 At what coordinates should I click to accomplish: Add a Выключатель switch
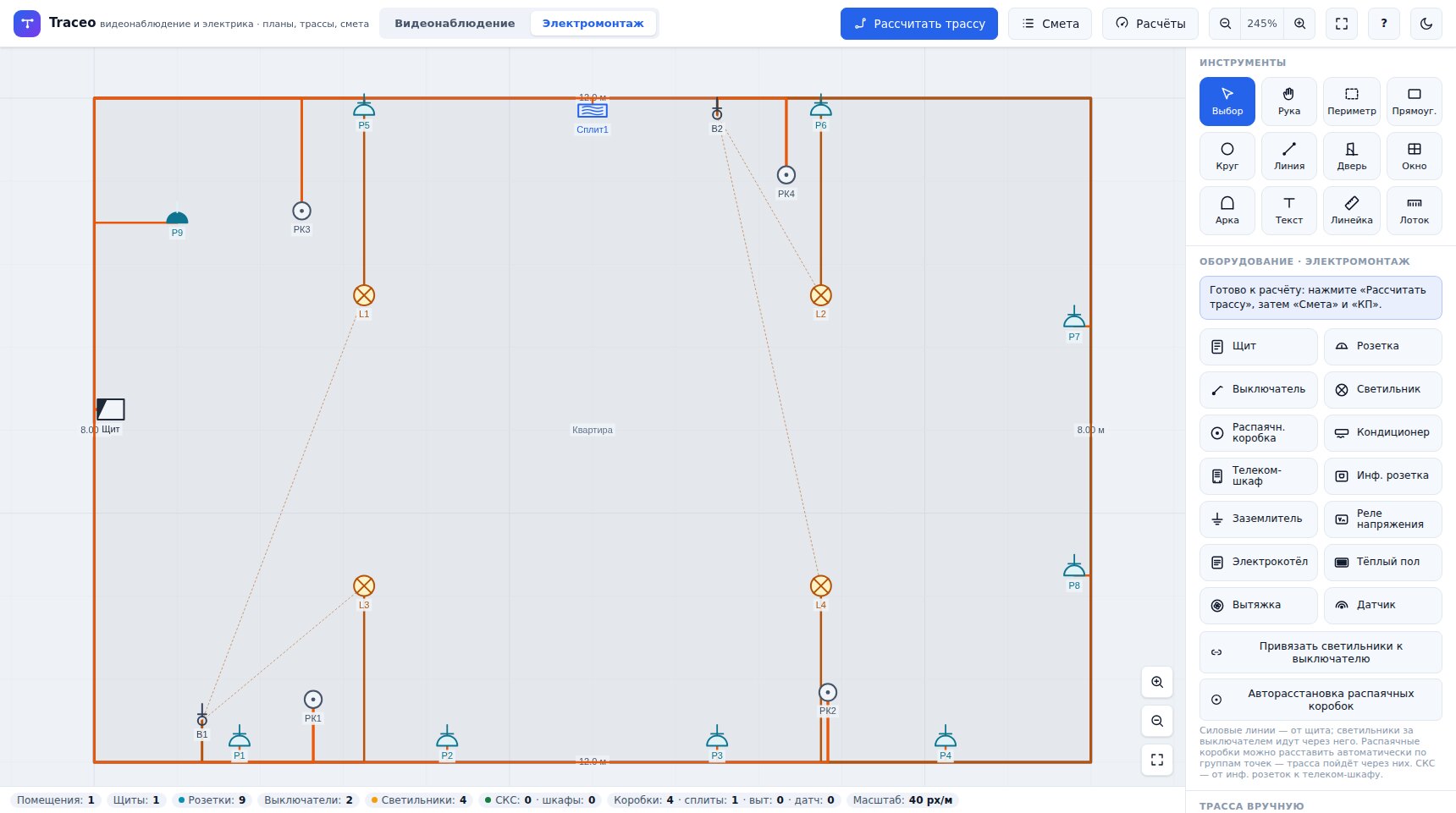point(1259,389)
